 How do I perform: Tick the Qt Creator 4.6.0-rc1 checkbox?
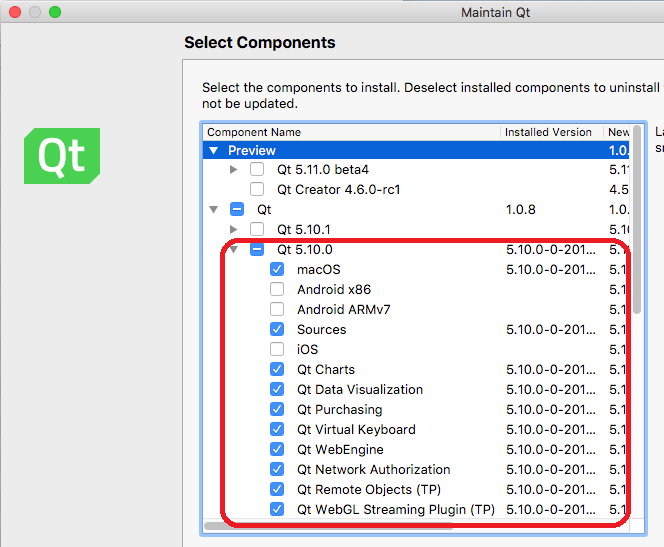(x=257, y=189)
